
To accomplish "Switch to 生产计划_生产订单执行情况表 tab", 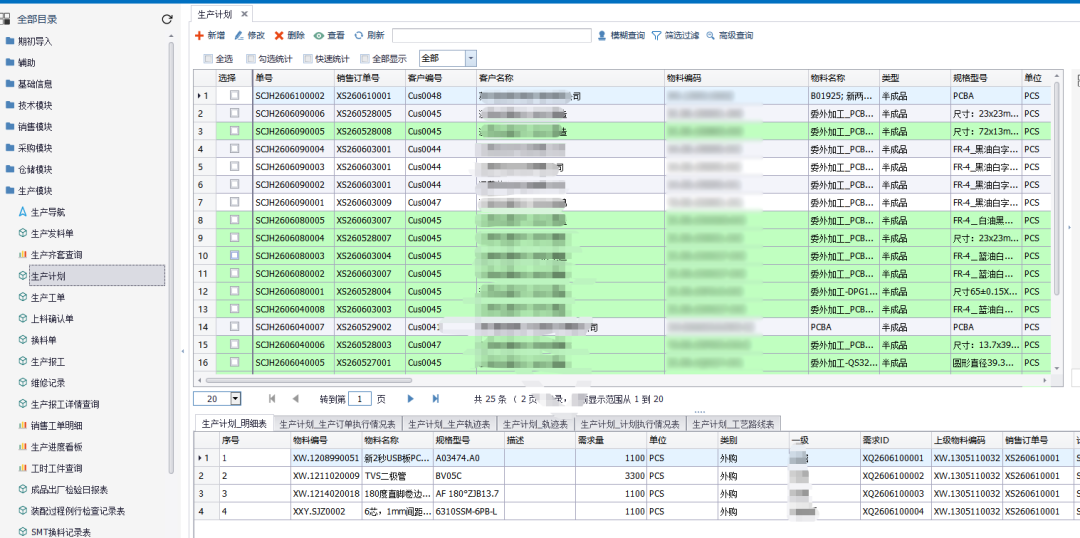I will (338, 424).
